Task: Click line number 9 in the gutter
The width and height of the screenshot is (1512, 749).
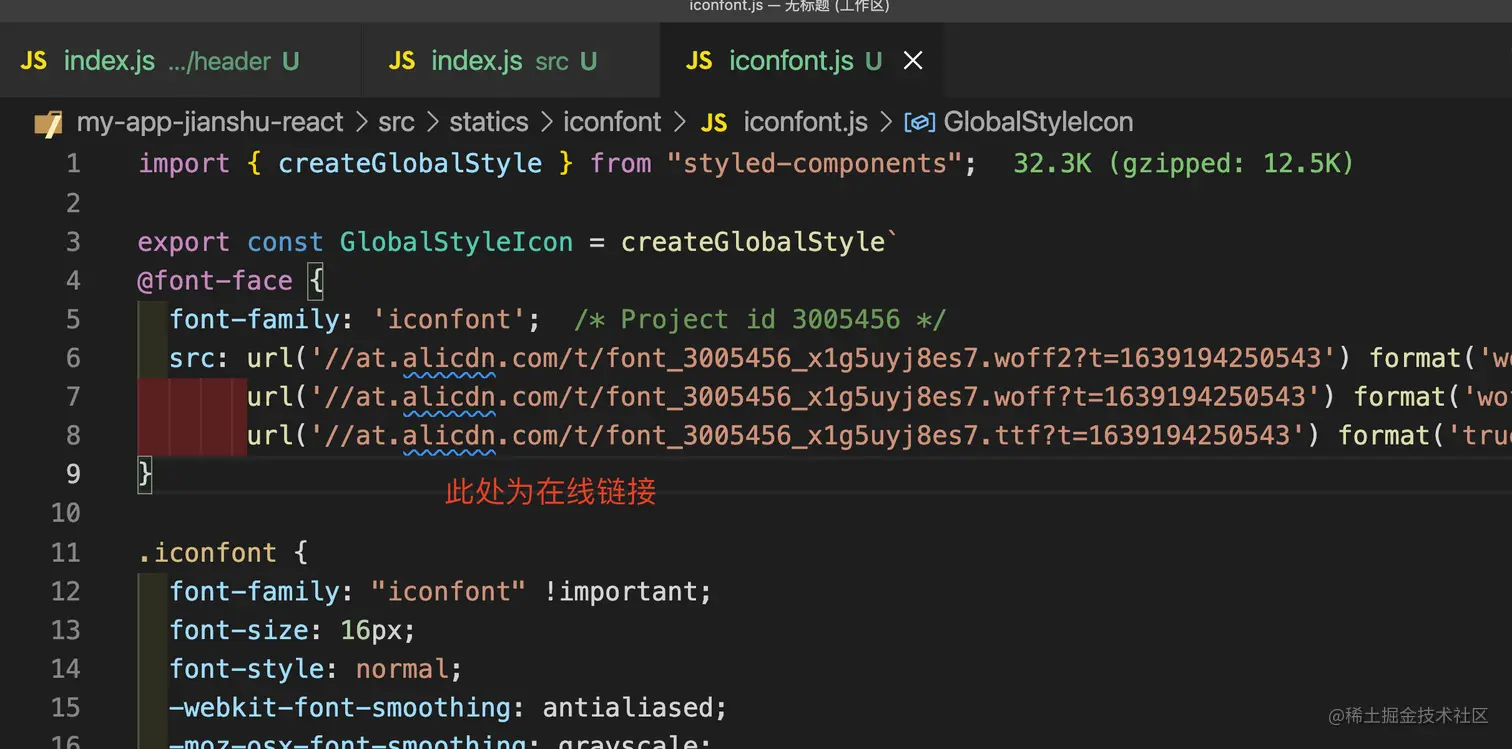Action: 73,473
